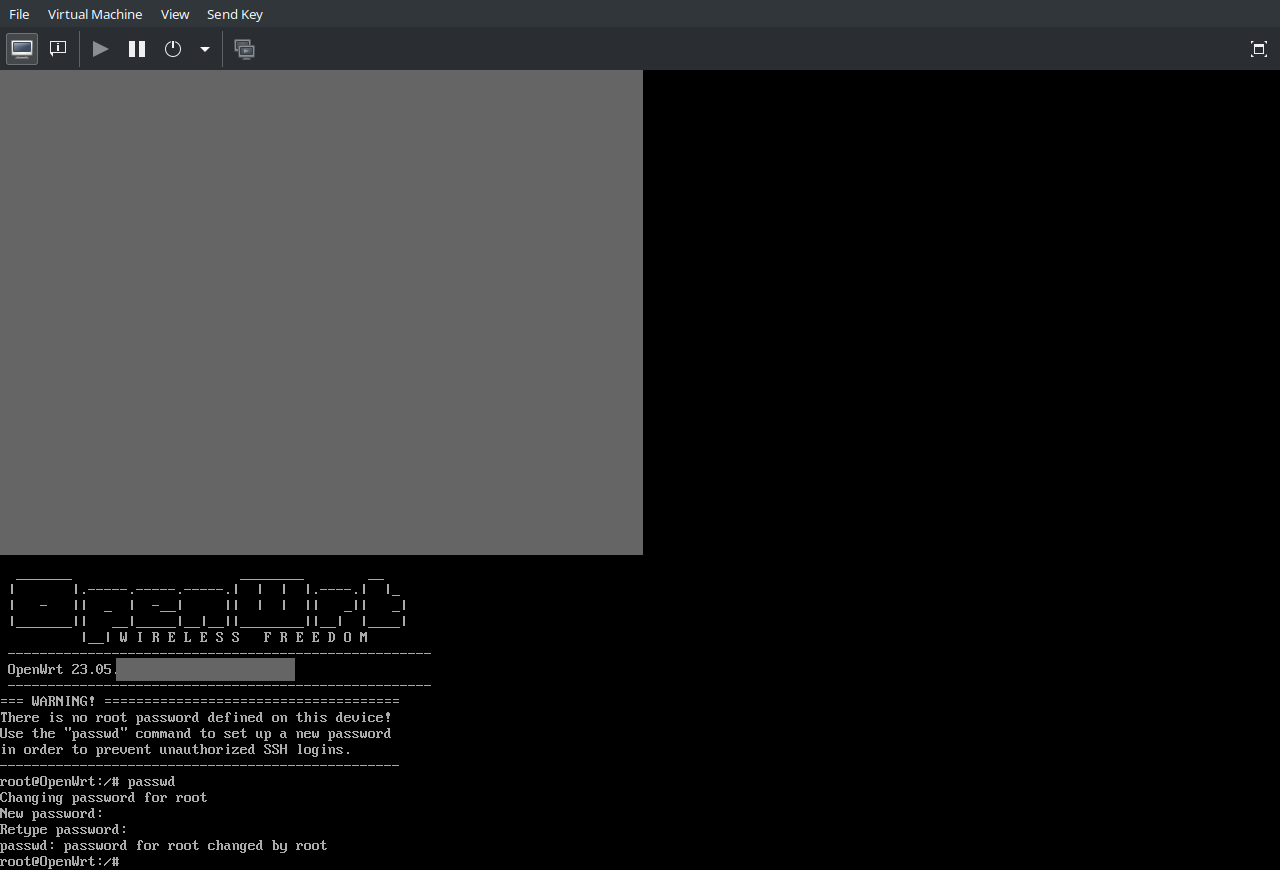Click the 'W I R E L E S S F R E E D O M' banner text
Screen dimensions: 1280x870
(x=244, y=637)
